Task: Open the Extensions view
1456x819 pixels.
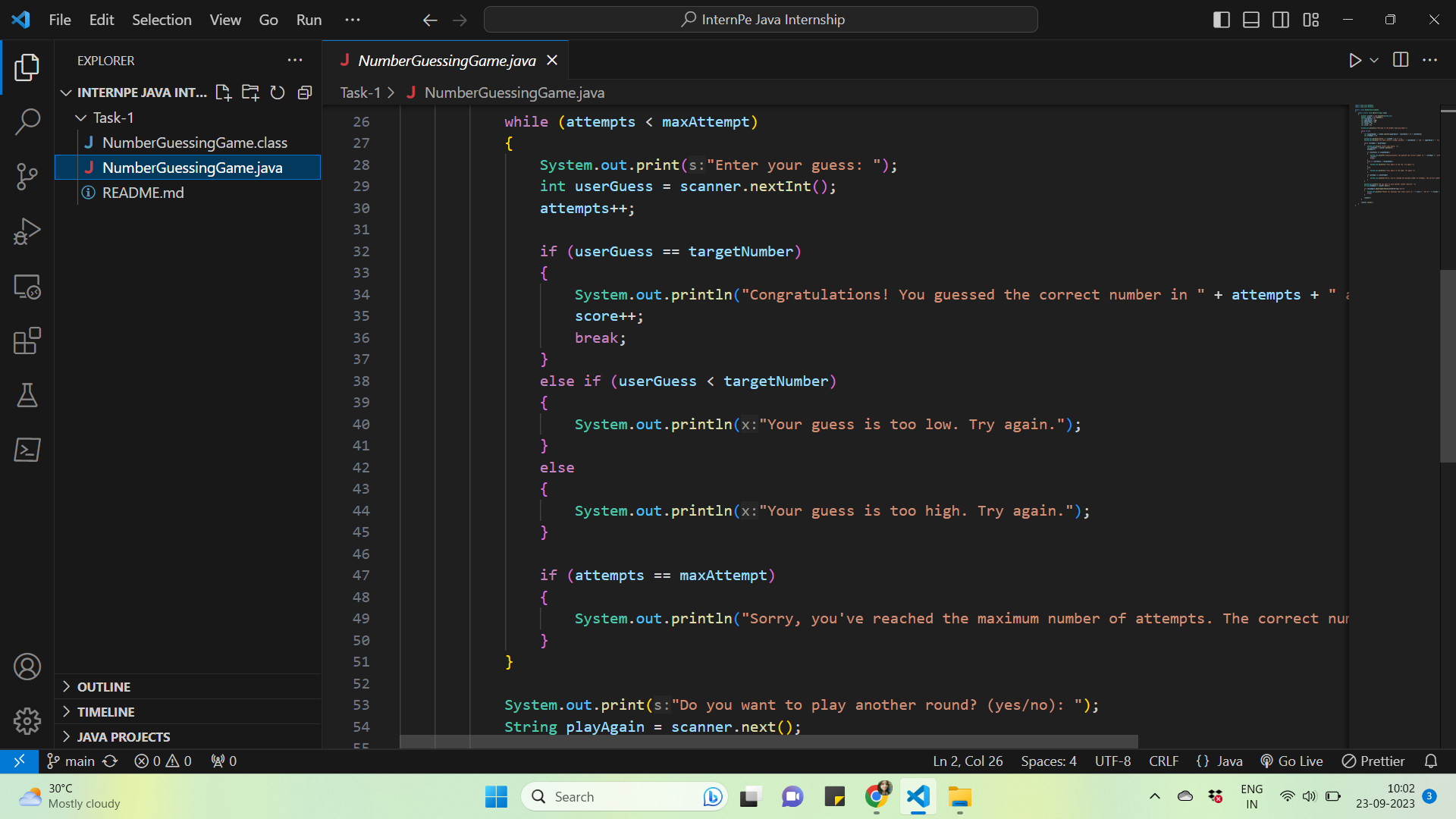Action: (27, 341)
